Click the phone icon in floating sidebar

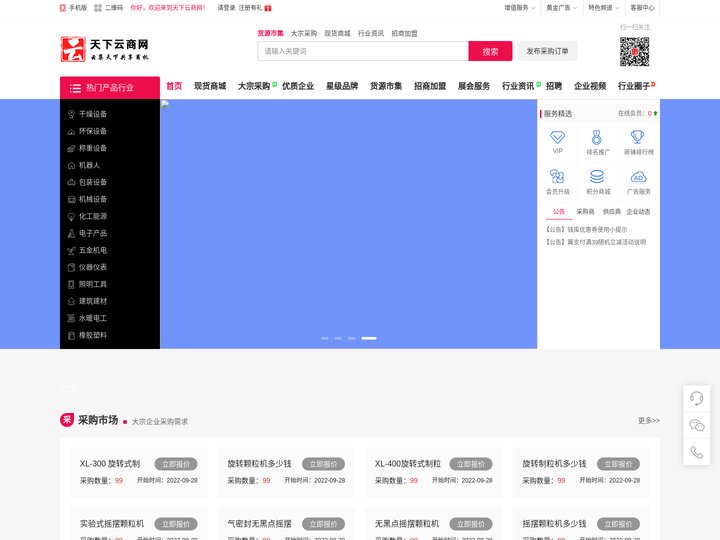697,452
